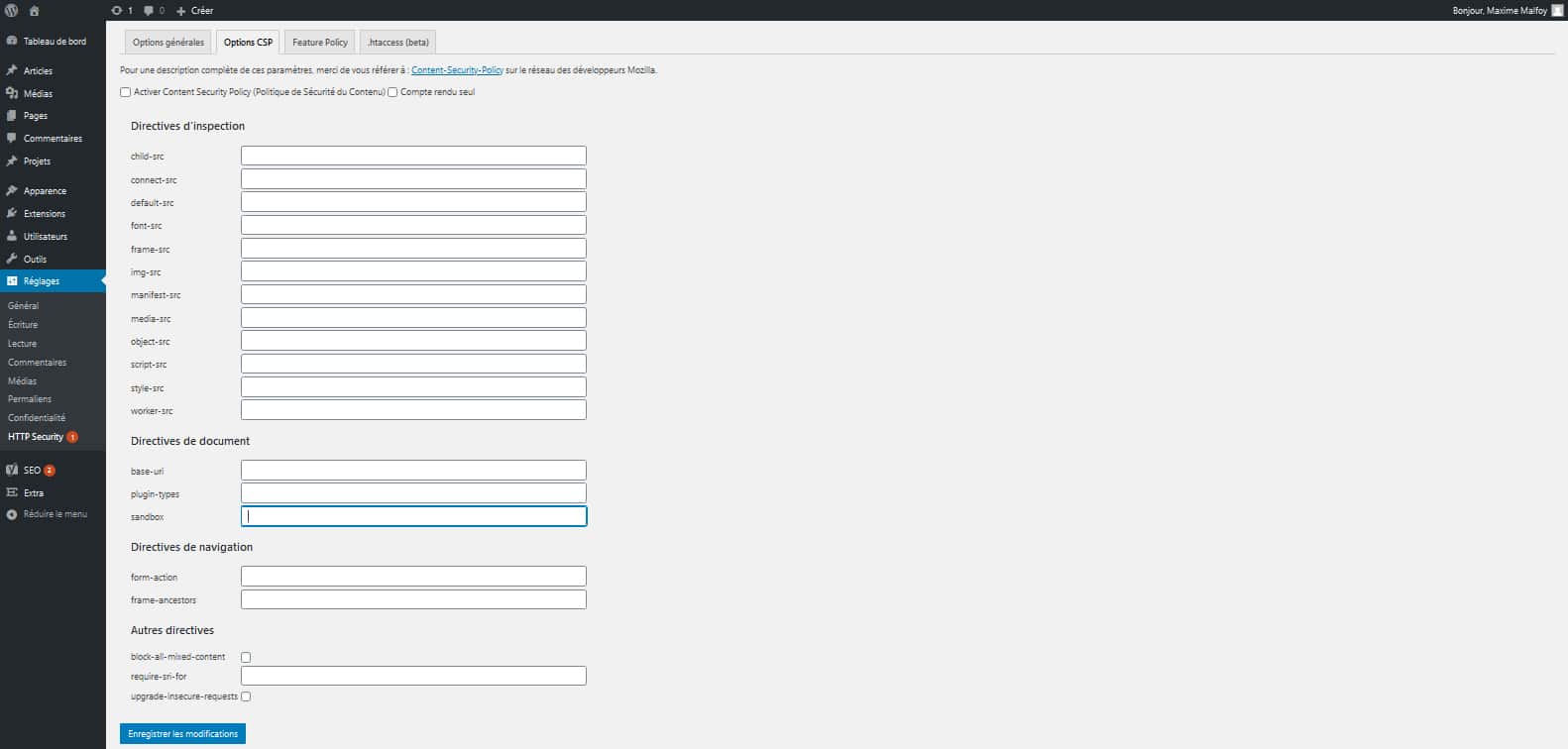Click the script-src input field

tap(413, 364)
